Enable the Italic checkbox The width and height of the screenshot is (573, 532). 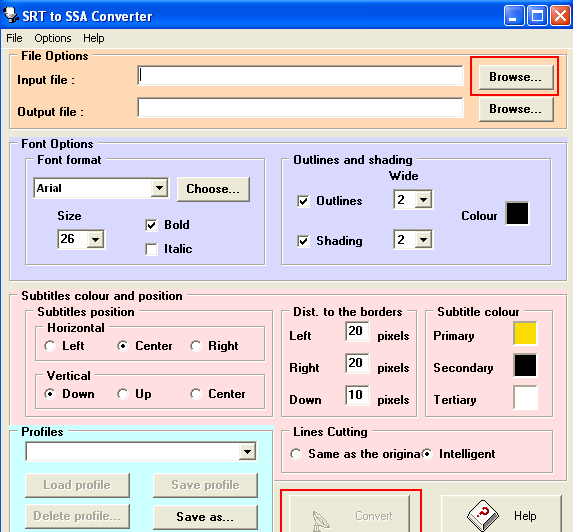151,249
